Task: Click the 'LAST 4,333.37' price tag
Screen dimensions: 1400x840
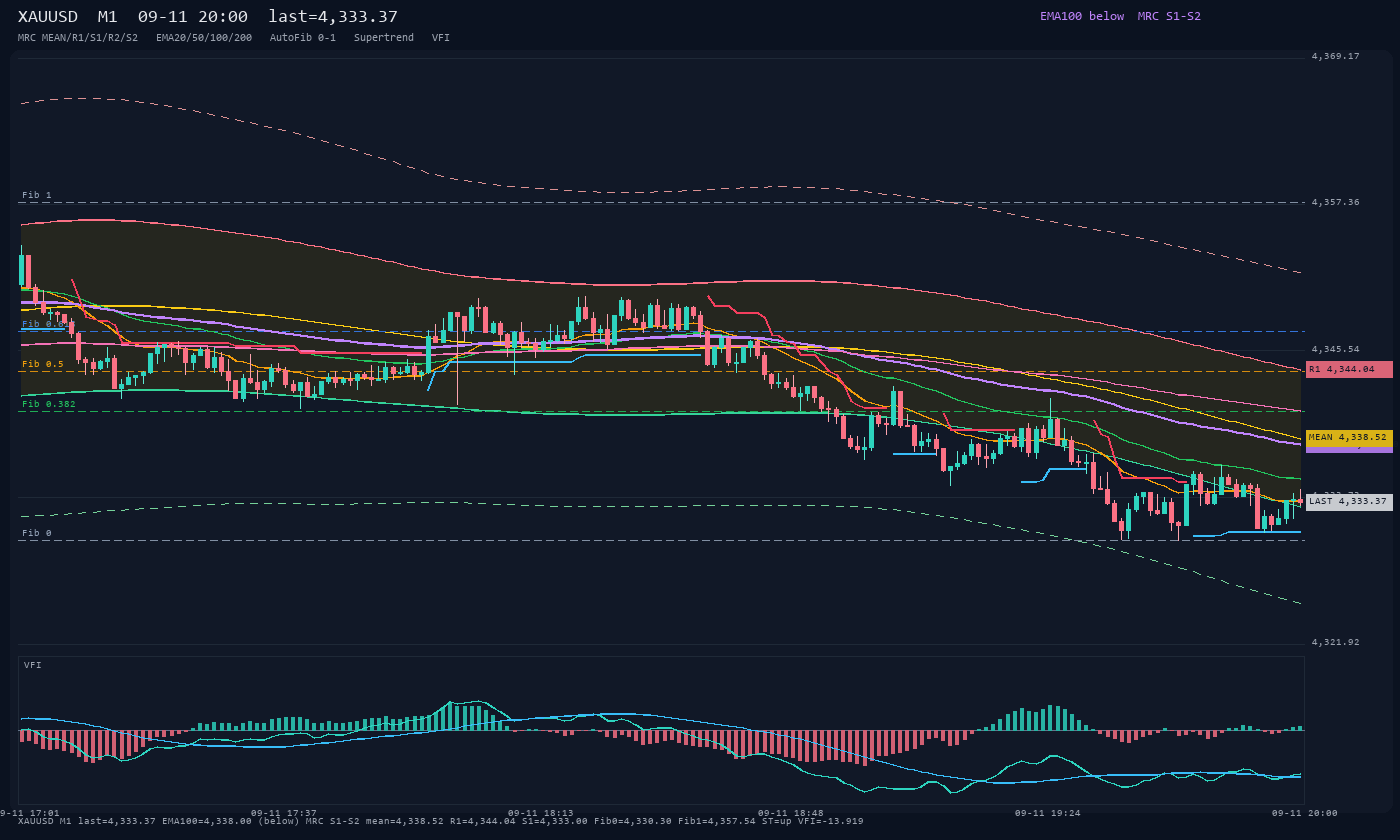Action: [1349, 501]
